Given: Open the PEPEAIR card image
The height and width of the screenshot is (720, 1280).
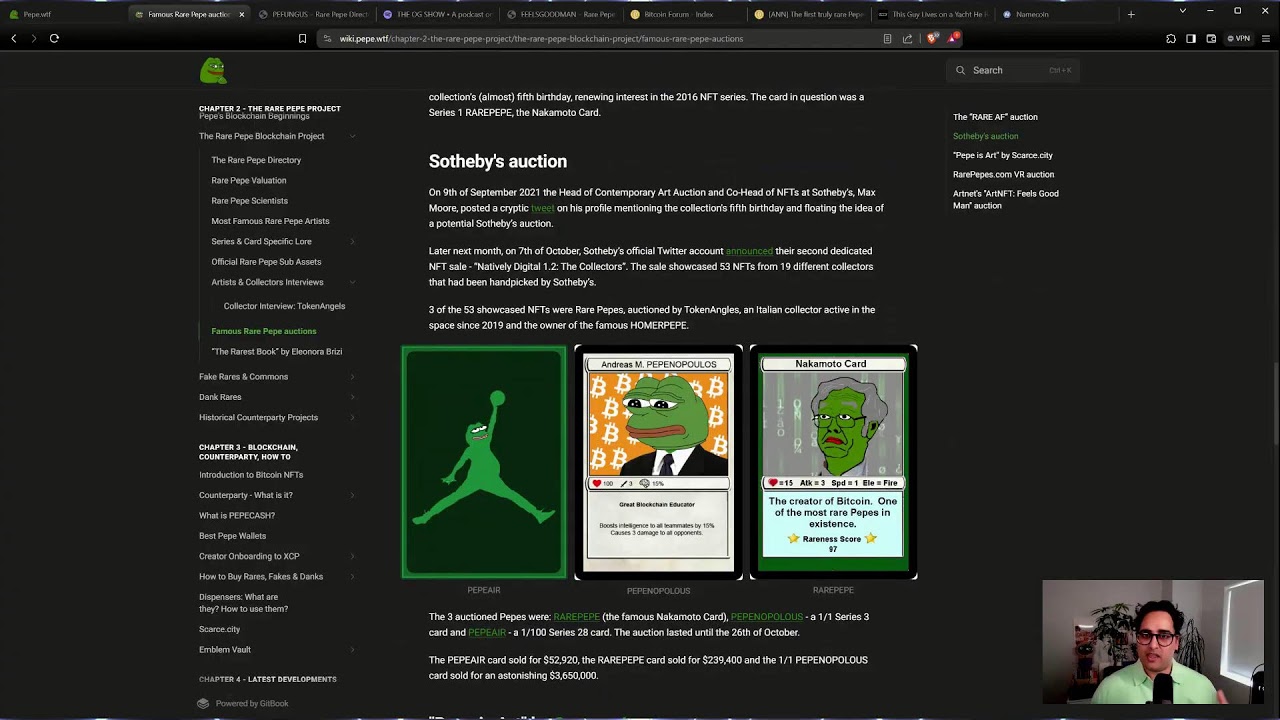Looking at the screenshot, I should click(x=484, y=462).
